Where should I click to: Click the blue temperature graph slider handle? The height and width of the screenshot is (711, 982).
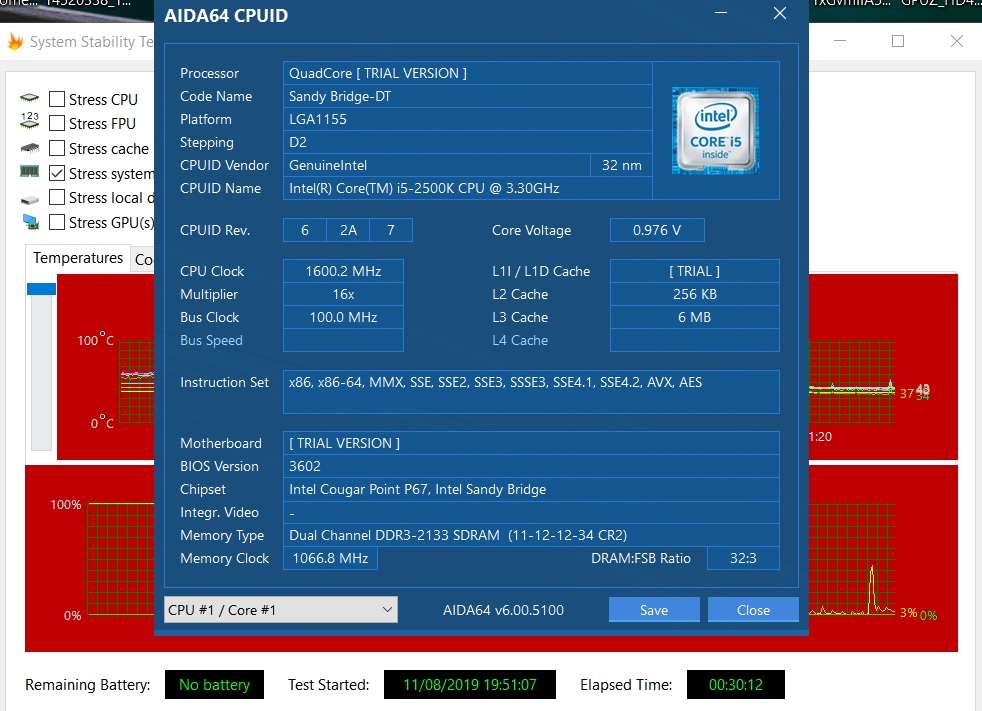coord(41,289)
